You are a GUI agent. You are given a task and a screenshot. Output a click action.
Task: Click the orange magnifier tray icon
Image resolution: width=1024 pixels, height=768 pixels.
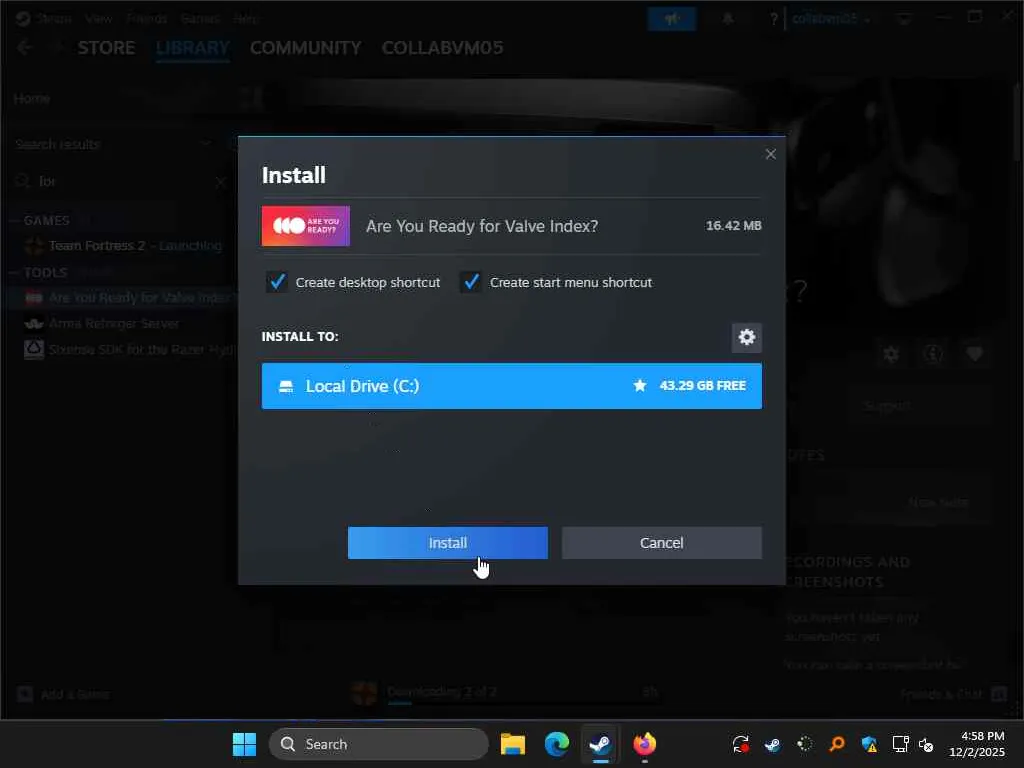[x=837, y=744]
